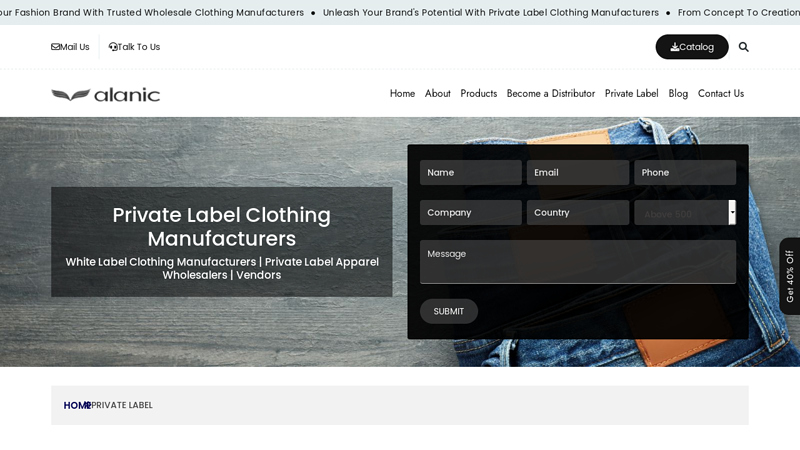Focus the Company input field
Screen dimensions: 800x450
click(x=470, y=212)
